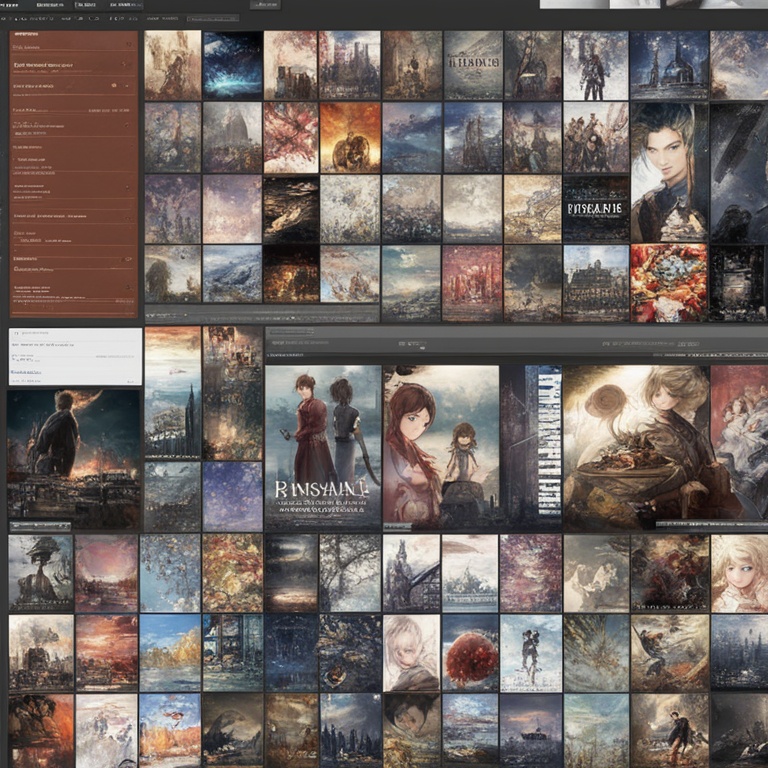Select the man overlooking burning city image
This screenshot has width=768, height=768.
(x=73, y=458)
